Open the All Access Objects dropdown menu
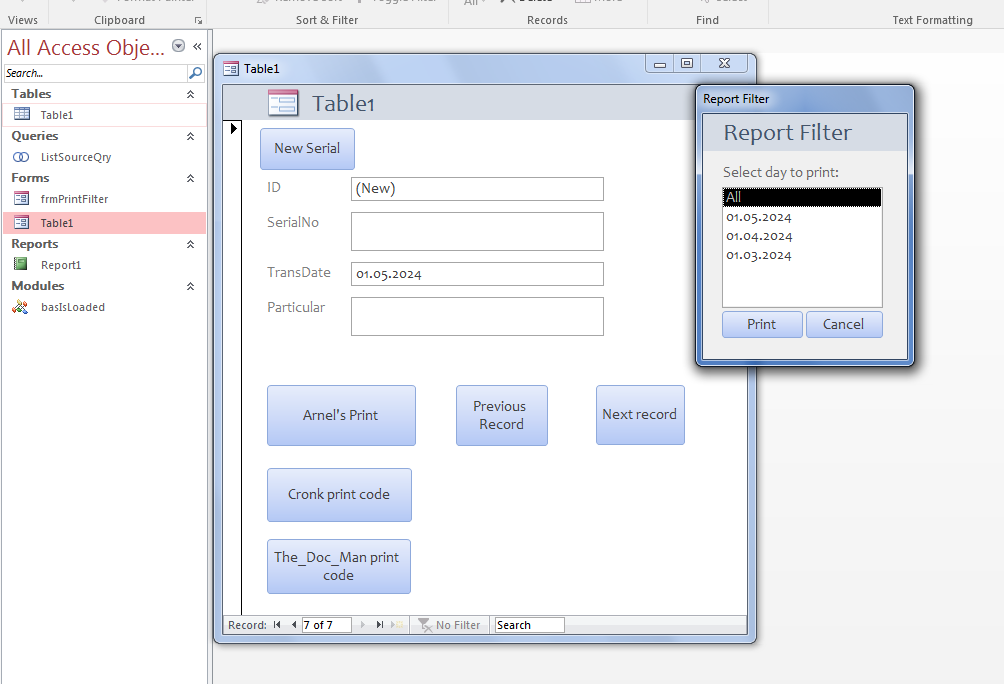This screenshot has height=684, width=1004. click(178, 46)
